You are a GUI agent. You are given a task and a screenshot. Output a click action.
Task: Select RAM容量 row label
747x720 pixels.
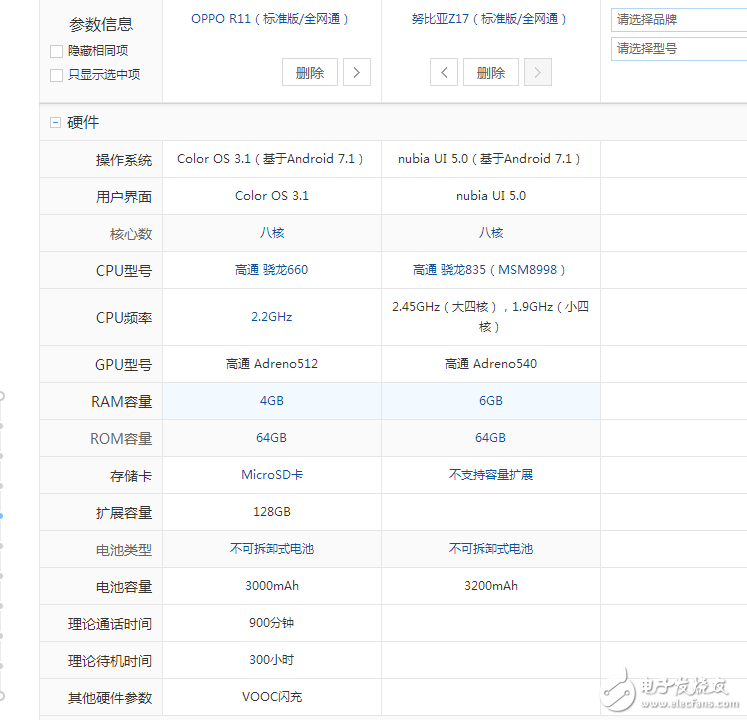coord(121,402)
